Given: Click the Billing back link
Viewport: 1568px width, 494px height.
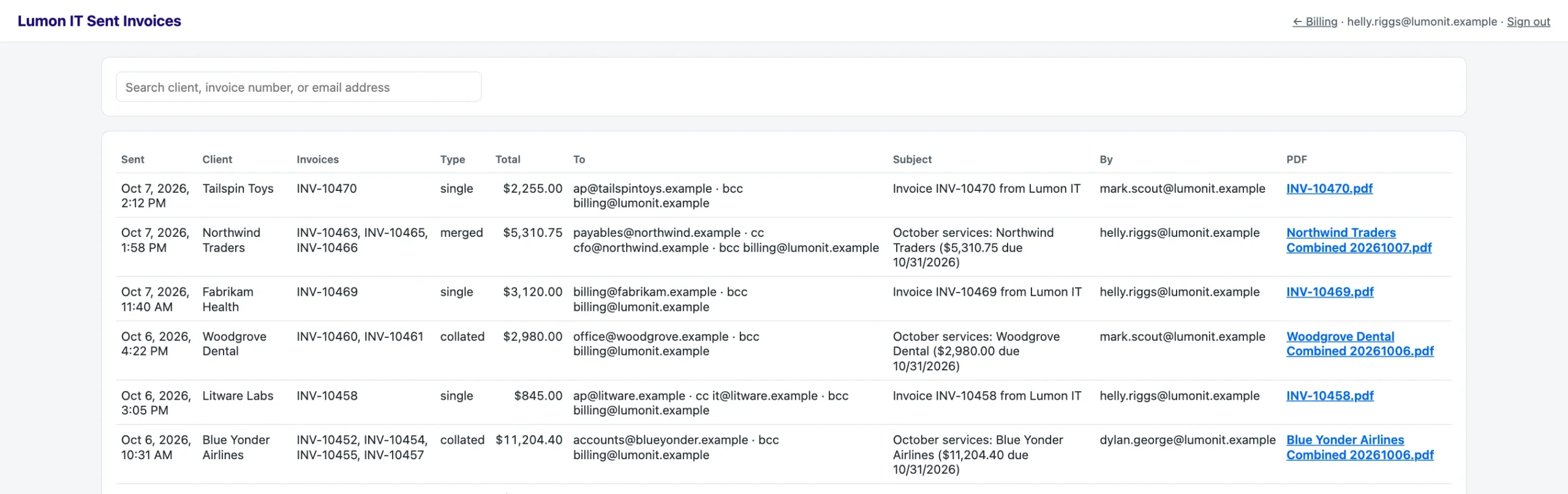Looking at the screenshot, I should pyautogui.click(x=1314, y=21).
